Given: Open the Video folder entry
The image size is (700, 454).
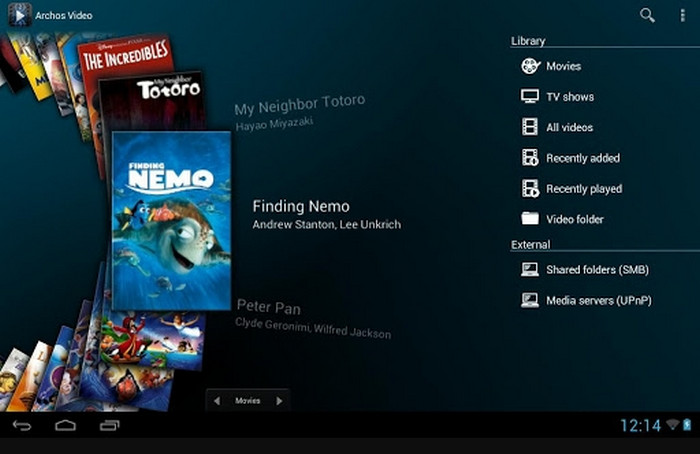Looking at the screenshot, I should [x=605, y=219].
